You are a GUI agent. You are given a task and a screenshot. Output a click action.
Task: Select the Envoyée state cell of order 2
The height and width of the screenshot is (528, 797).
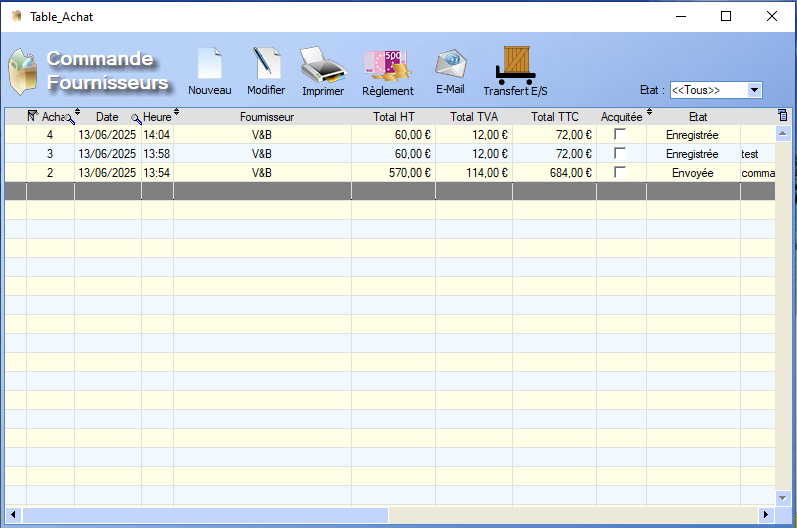click(692, 173)
